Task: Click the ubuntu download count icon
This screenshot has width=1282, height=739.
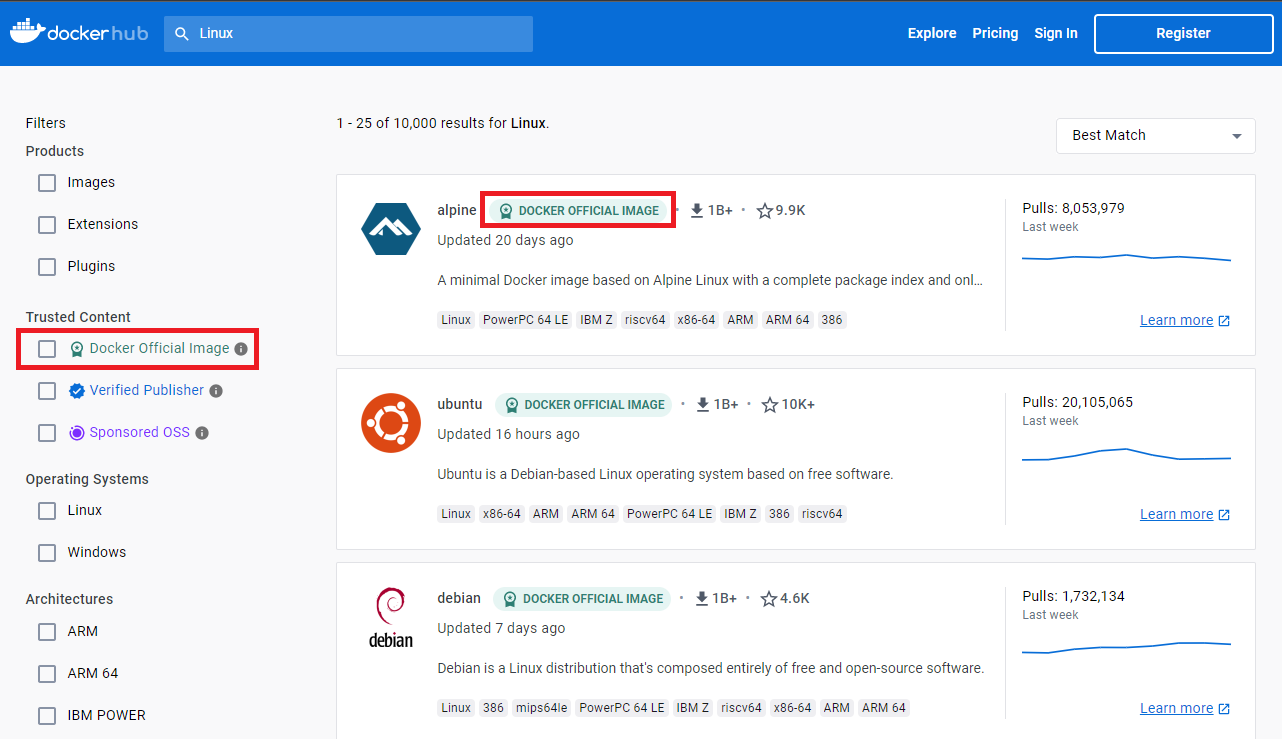Action: tap(703, 404)
